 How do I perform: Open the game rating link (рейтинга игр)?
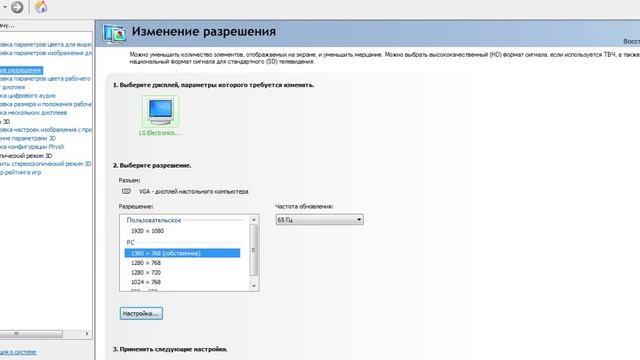tap(20, 172)
